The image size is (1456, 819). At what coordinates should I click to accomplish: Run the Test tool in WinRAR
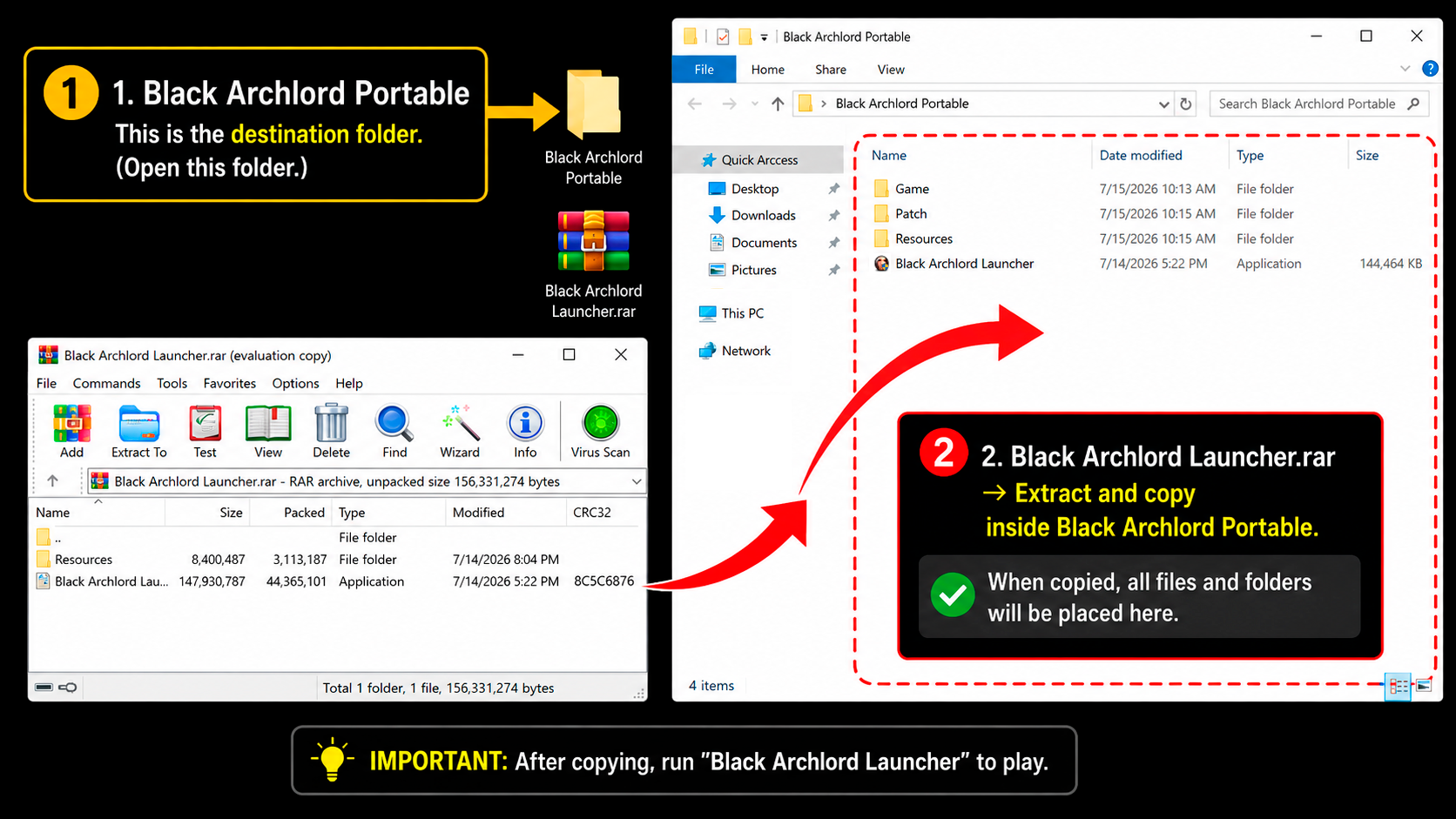click(x=205, y=432)
